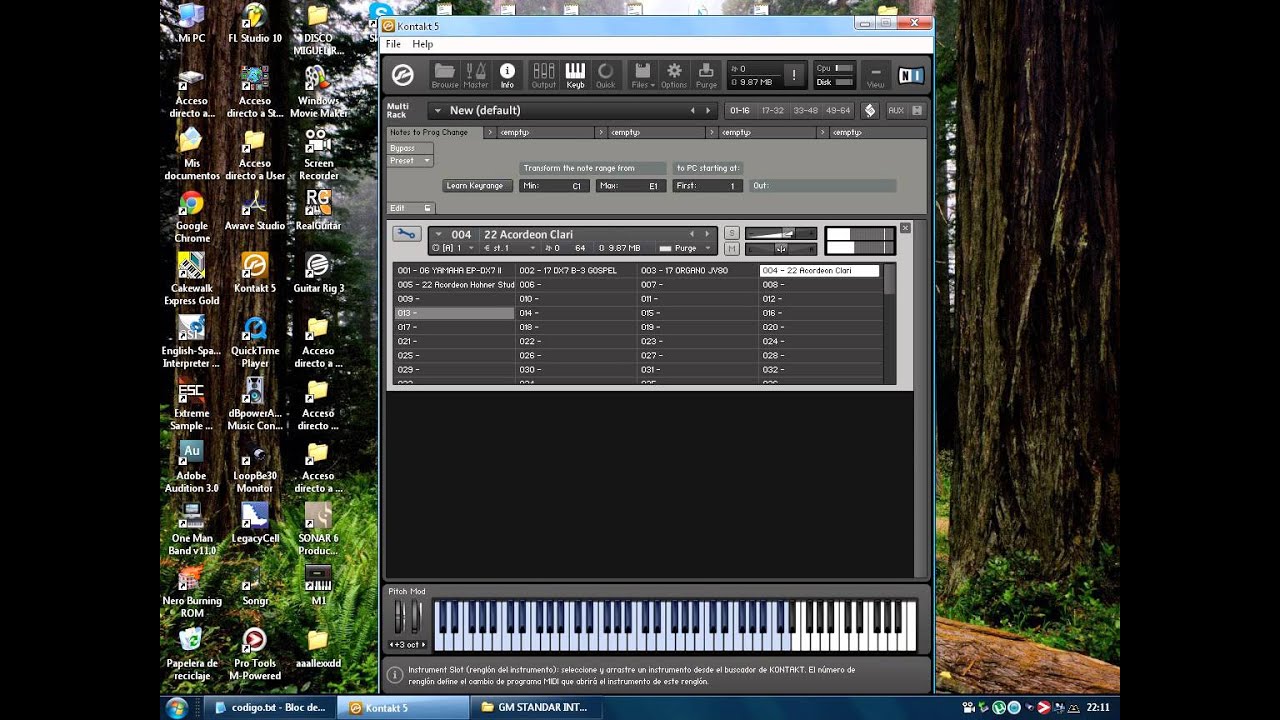Toggle the script Edit button
This screenshot has width=1280, height=720.
point(410,208)
